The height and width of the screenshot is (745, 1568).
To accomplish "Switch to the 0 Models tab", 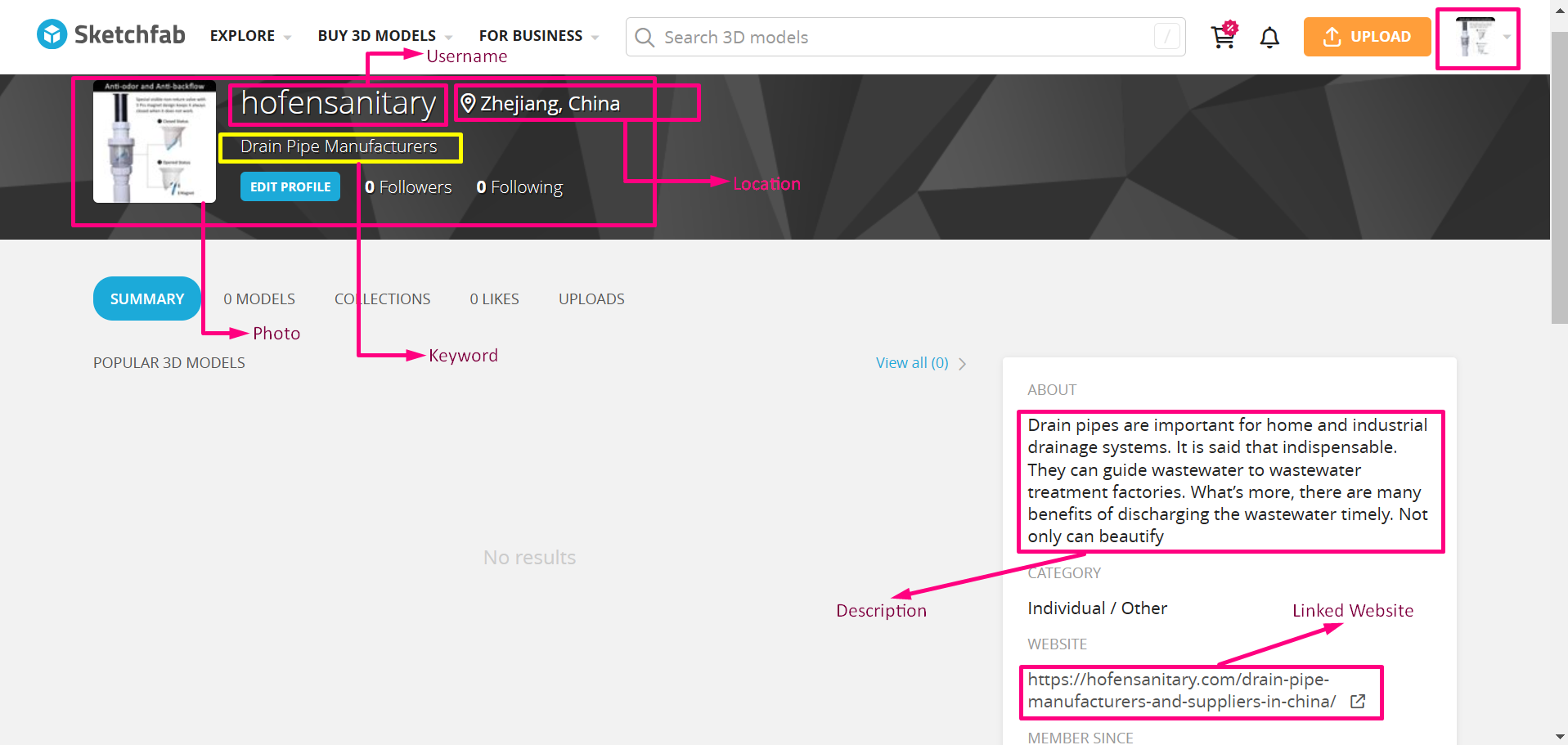I will pos(259,299).
